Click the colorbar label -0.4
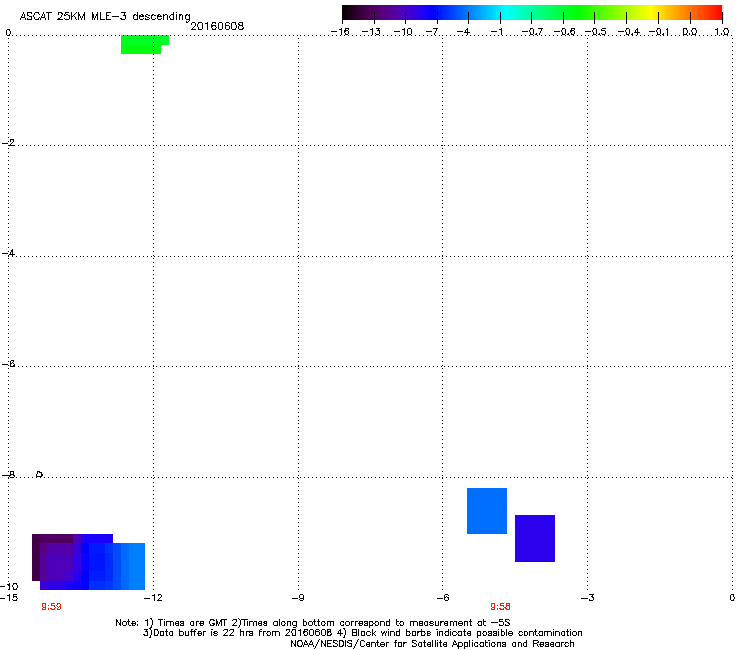 [x=629, y=32]
